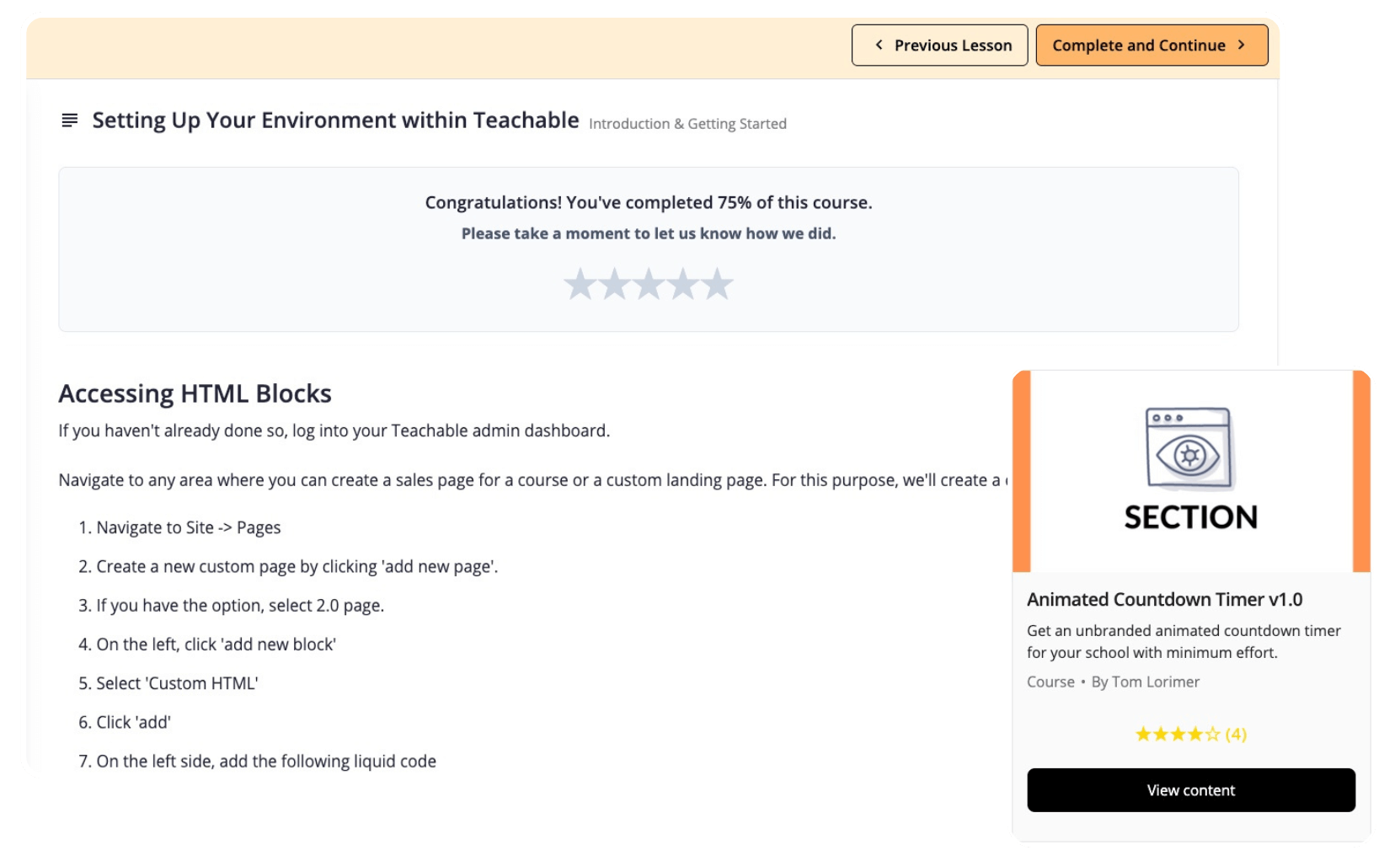
Task: Open the Setting Up Your Environment lesson title
Action: point(334,120)
